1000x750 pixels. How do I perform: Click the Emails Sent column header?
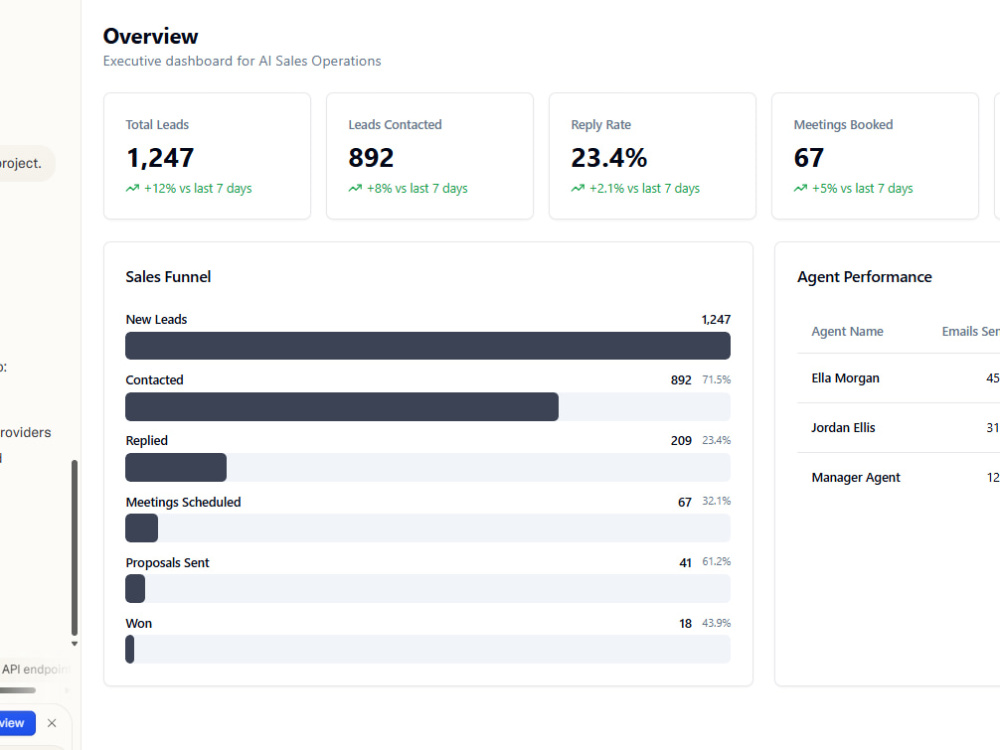971,332
